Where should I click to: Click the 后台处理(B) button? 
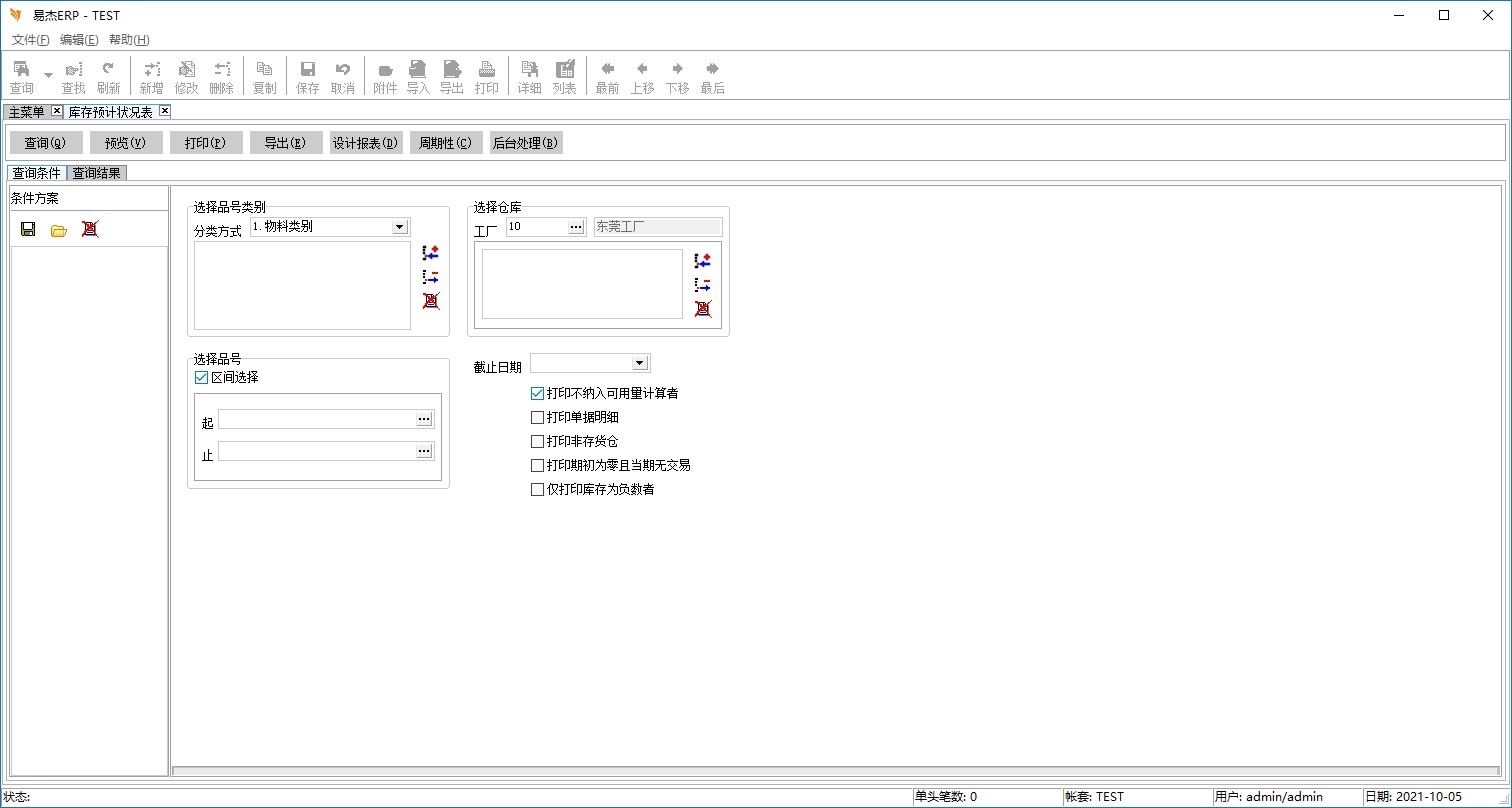pos(525,143)
